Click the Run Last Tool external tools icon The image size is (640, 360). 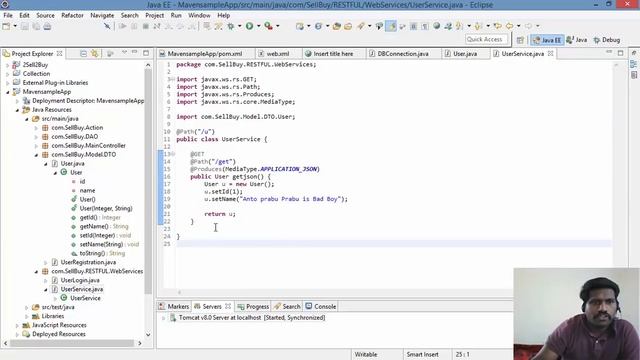[268, 26]
